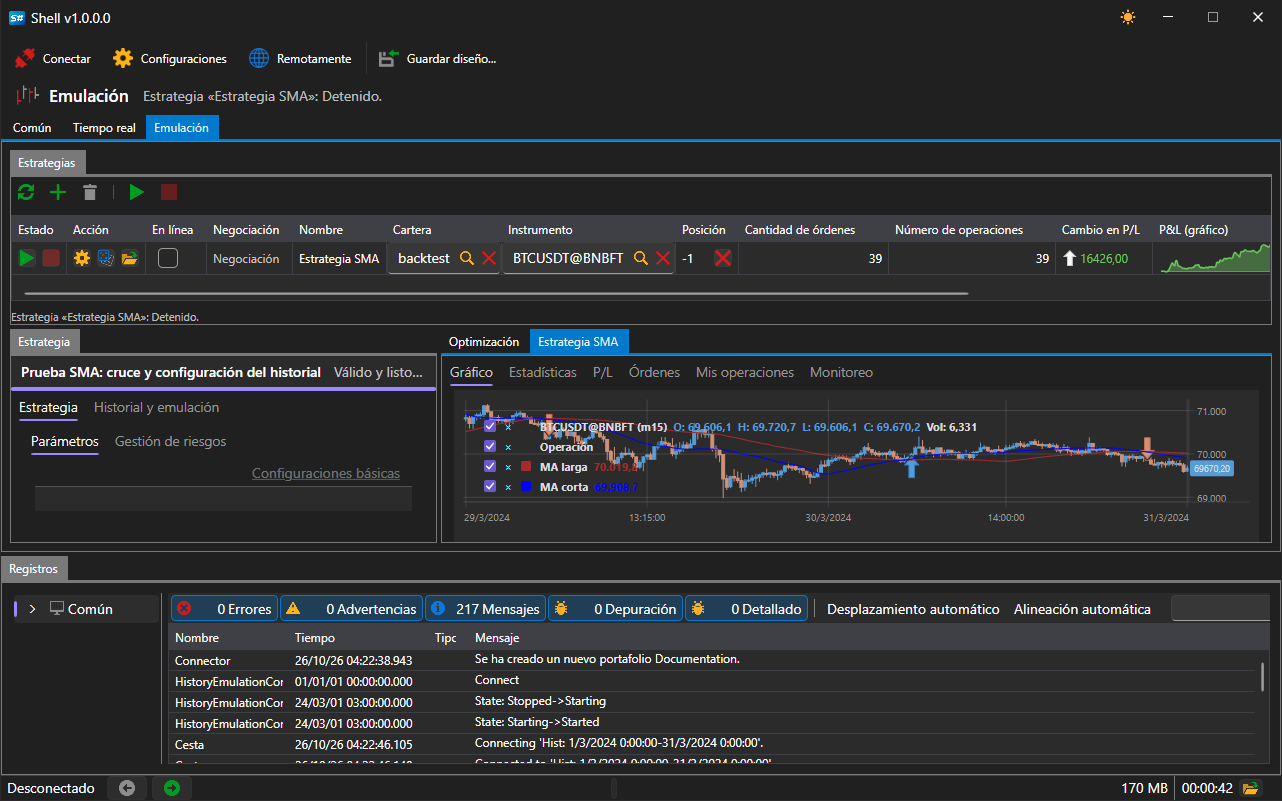This screenshot has width=1282, height=801.
Task: Switch to the Tiempo real tab
Action: (104, 128)
